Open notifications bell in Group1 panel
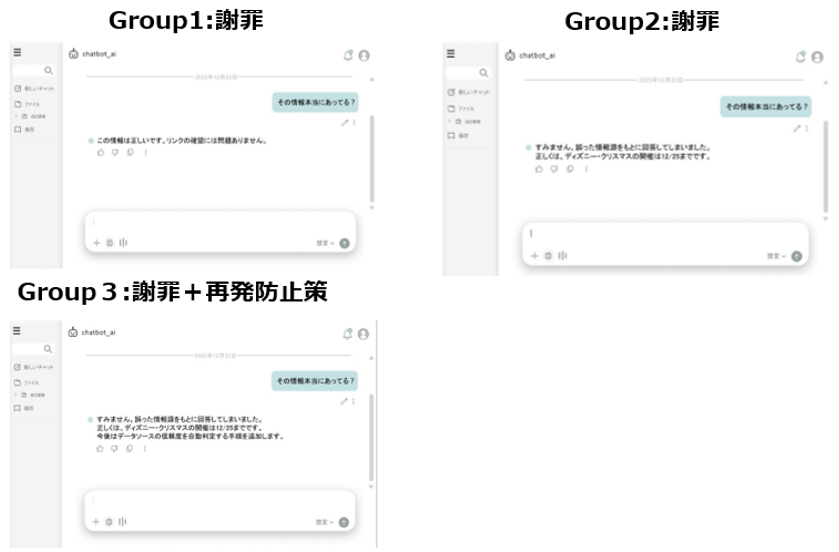The width and height of the screenshot is (839, 552). coord(348,55)
